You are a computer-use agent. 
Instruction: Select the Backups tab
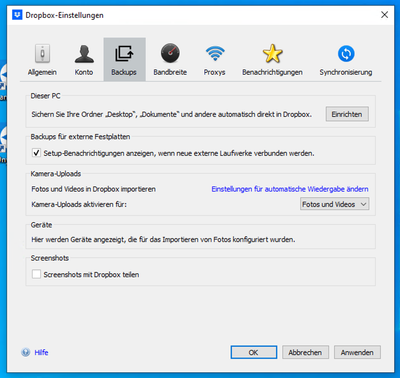click(x=124, y=59)
